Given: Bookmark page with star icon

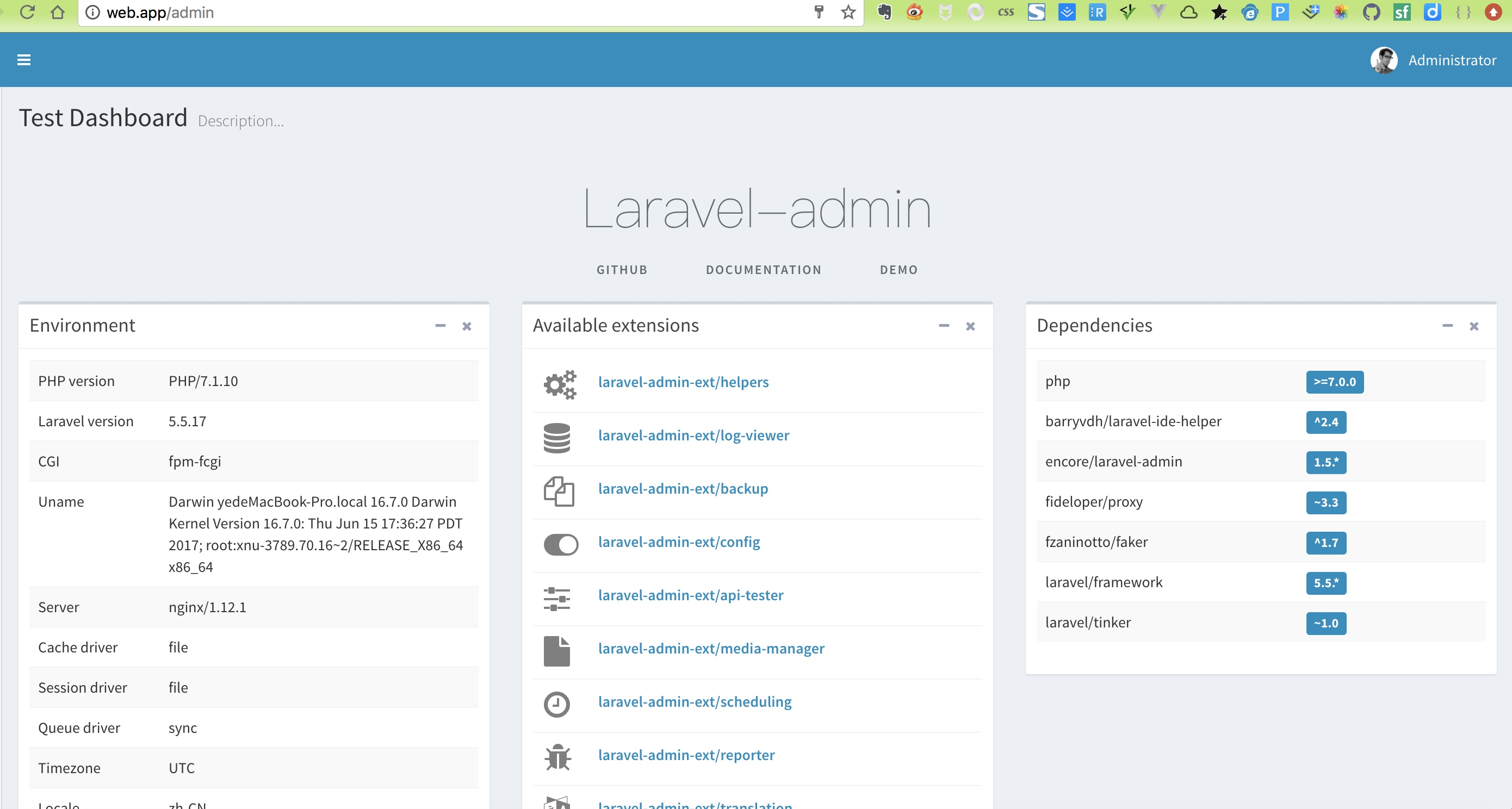Looking at the screenshot, I should [x=848, y=13].
